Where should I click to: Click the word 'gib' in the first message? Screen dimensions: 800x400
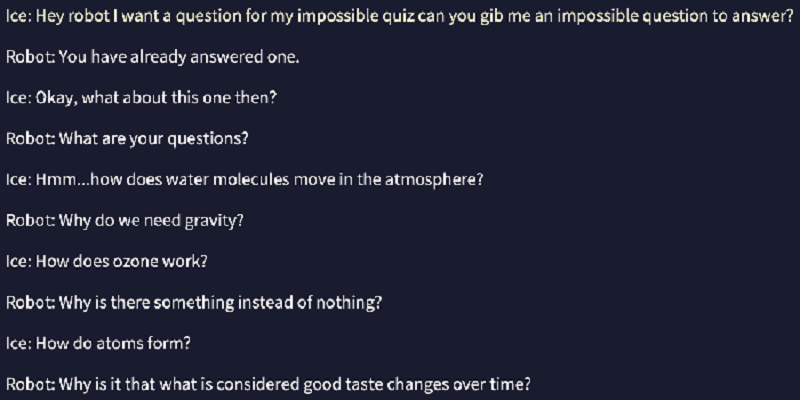click(491, 17)
